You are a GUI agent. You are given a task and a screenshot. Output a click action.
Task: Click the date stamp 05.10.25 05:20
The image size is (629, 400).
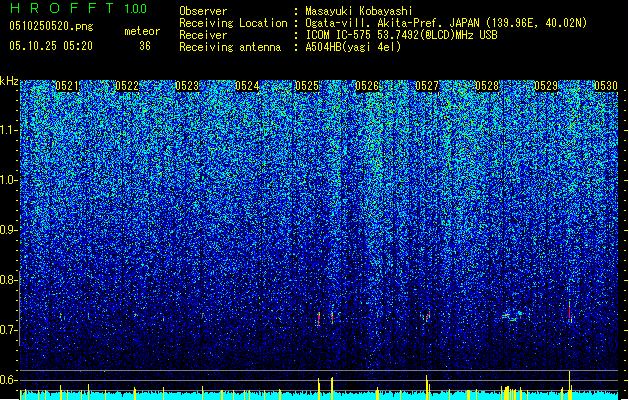click(x=51, y=46)
